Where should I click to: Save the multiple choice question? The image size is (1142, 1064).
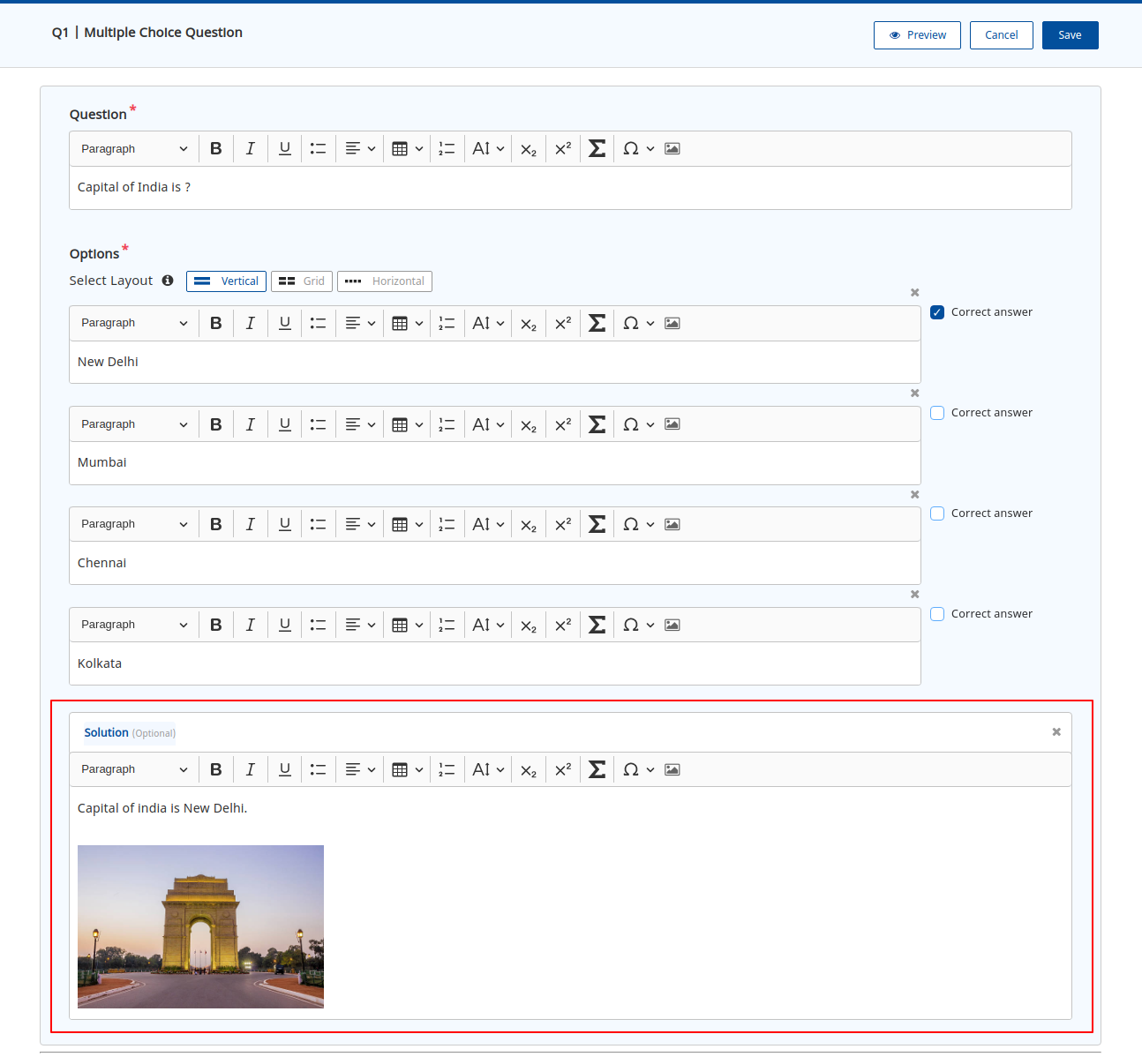pyautogui.click(x=1070, y=35)
